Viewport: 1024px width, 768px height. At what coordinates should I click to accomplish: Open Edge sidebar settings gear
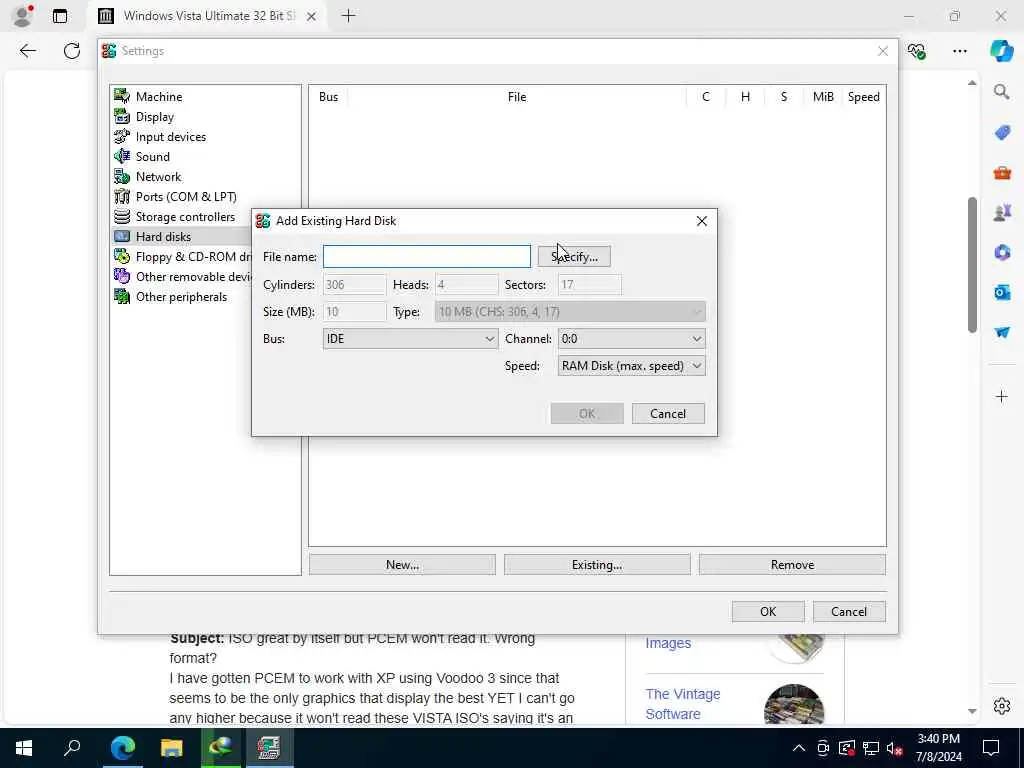(1002, 706)
